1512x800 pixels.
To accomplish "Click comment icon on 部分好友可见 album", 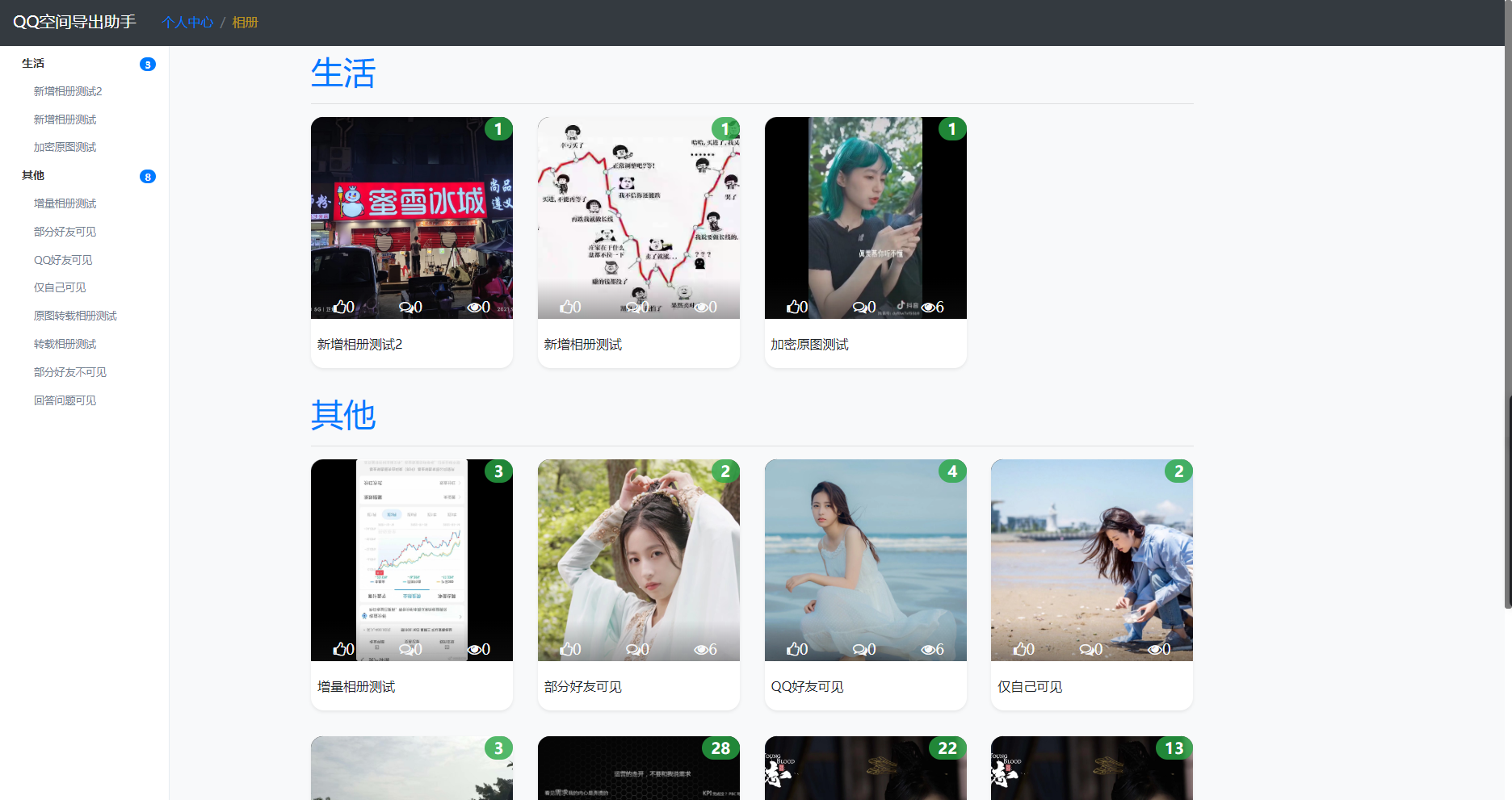I will [x=632, y=649].
